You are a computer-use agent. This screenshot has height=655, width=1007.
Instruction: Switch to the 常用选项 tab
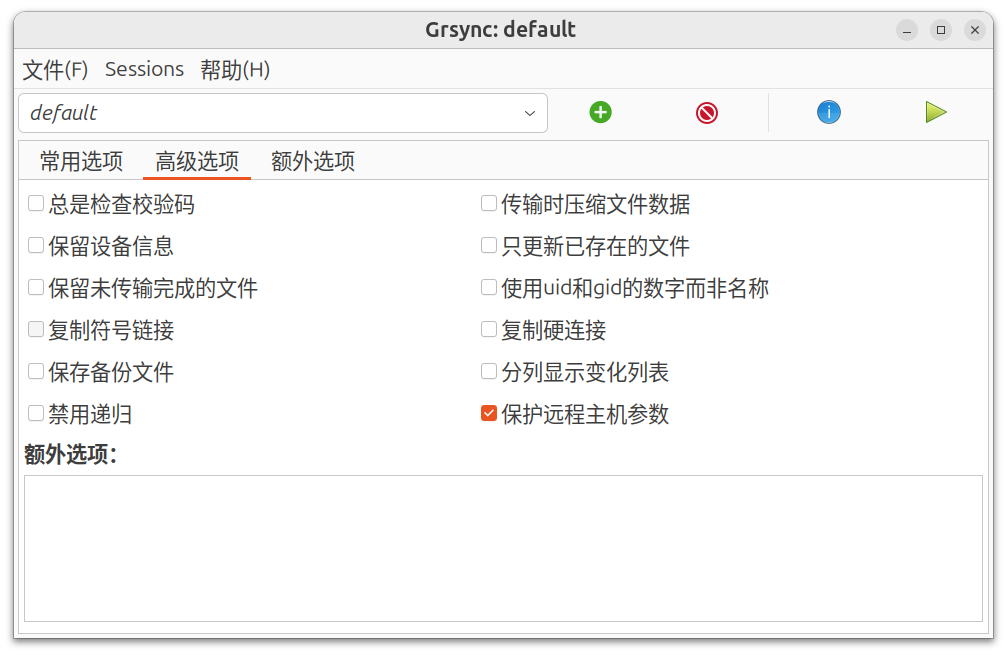pyautogui.click(x=81, y=161)
